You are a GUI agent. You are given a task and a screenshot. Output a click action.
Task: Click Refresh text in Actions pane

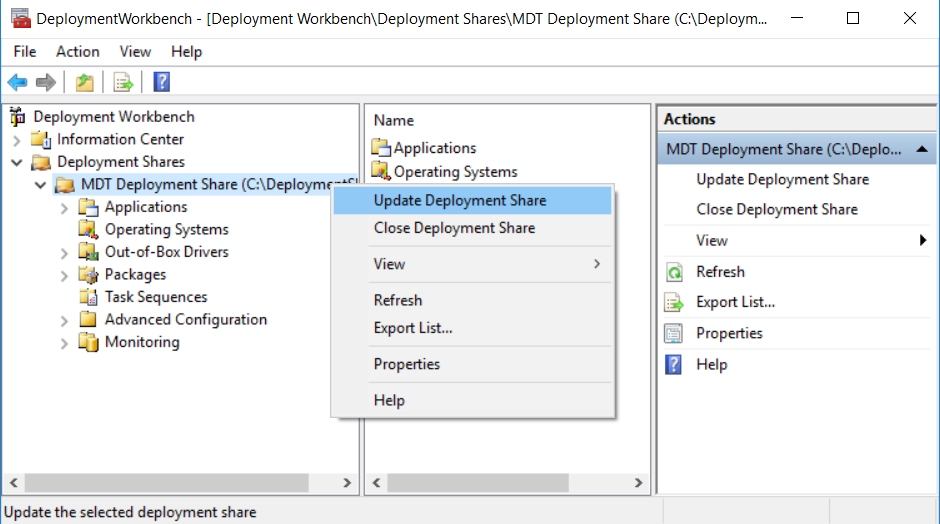pos(720,272)
